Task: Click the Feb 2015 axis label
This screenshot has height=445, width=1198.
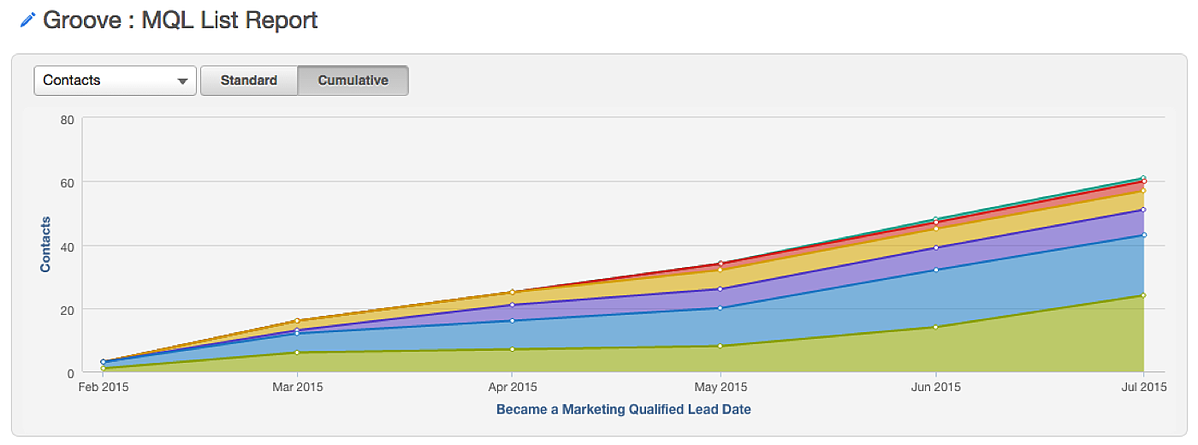Action: [103, 387]
